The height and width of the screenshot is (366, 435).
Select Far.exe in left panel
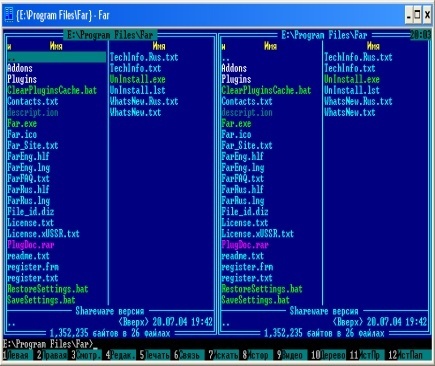[x=22, y=123]
